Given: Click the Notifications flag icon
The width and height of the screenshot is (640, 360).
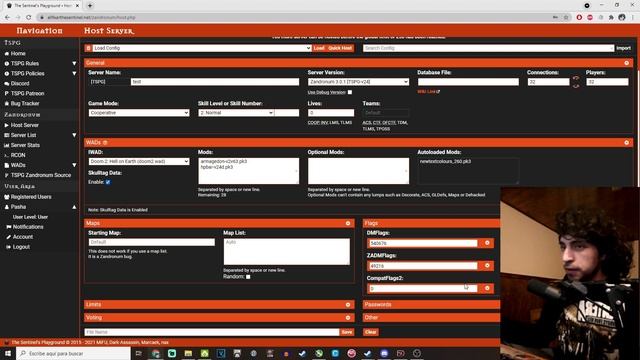Looking at the screenshot, I should 9,227.
